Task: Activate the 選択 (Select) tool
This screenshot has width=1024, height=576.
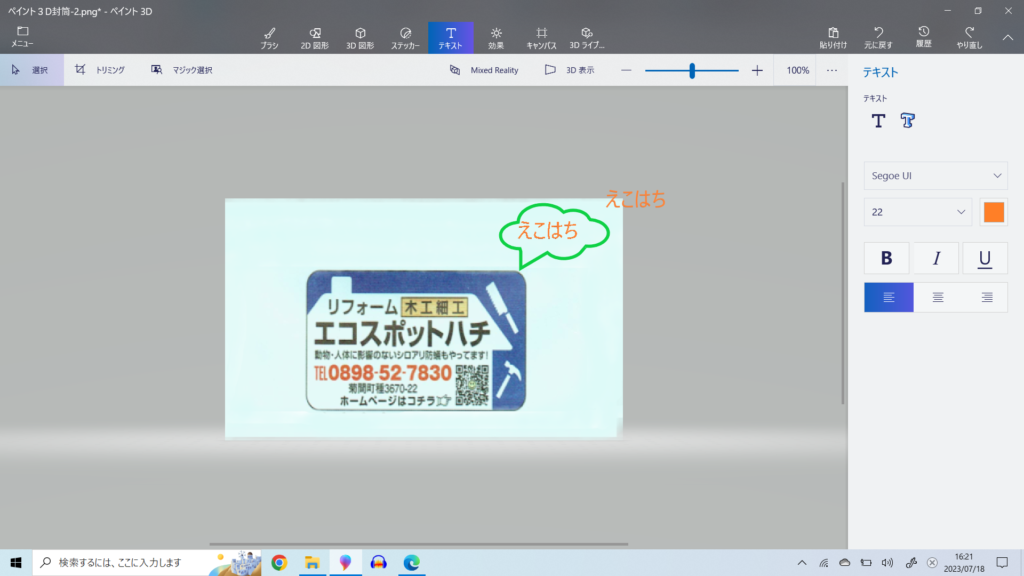Action: coord(32,70)
